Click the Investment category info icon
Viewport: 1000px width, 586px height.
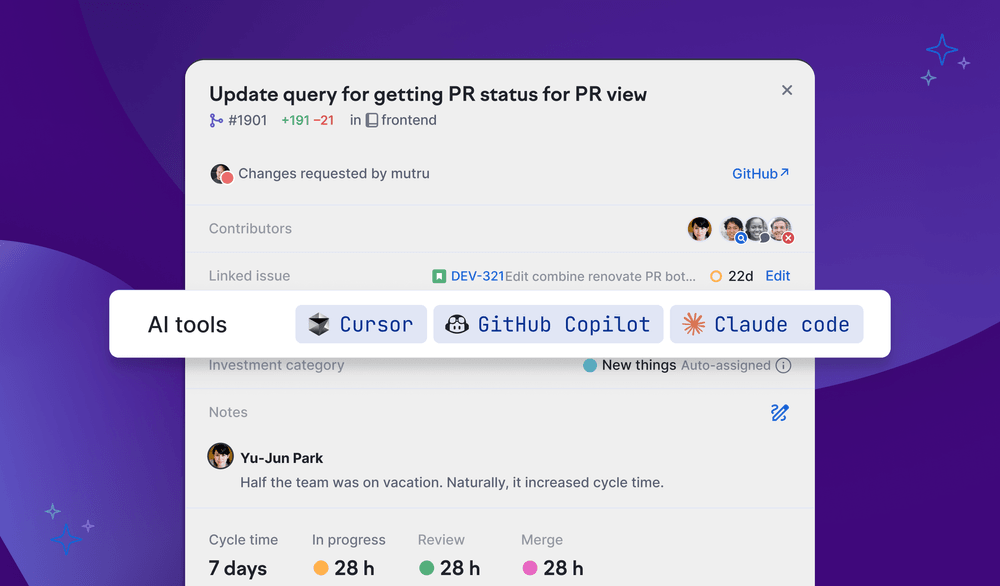click(783, 366)
